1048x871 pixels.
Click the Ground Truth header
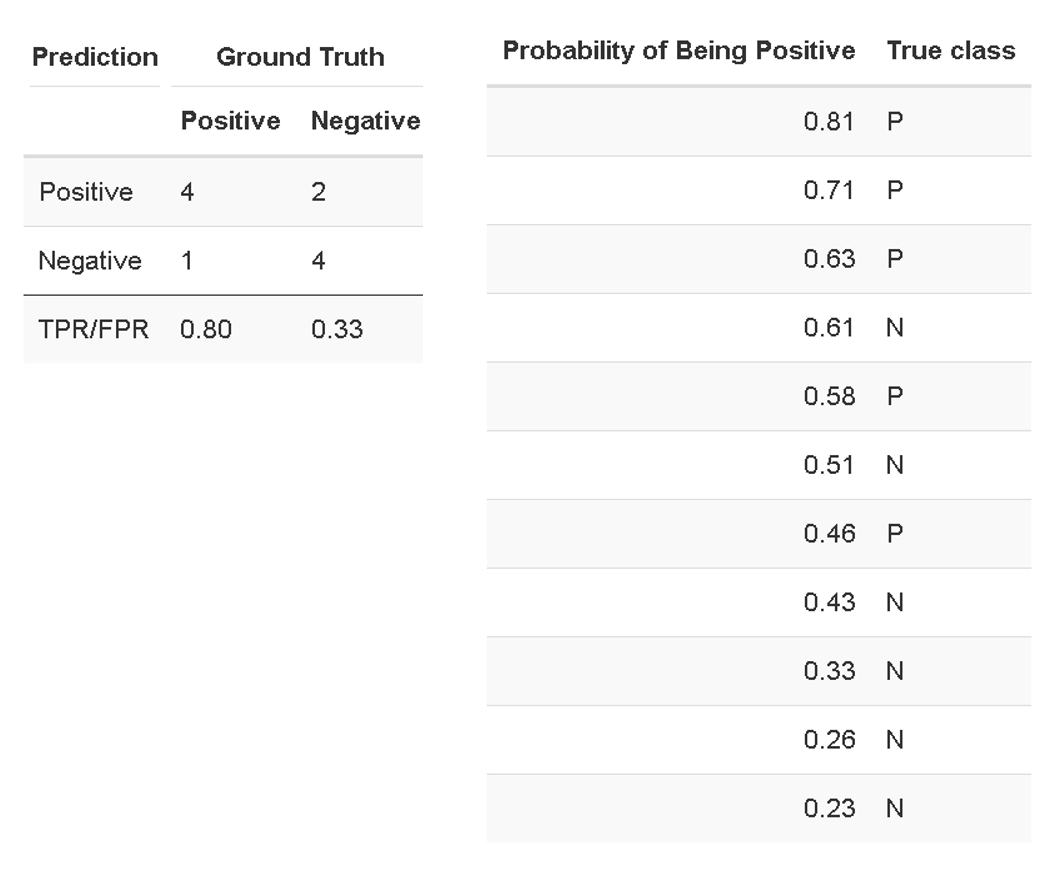pyautogui.click(x=300, y=57)
